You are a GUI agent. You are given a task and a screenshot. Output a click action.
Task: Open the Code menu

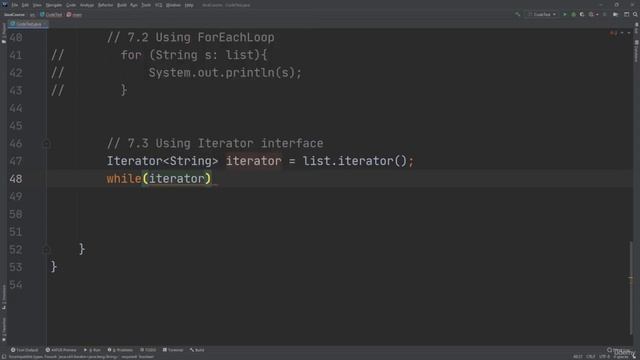(71, 5)
